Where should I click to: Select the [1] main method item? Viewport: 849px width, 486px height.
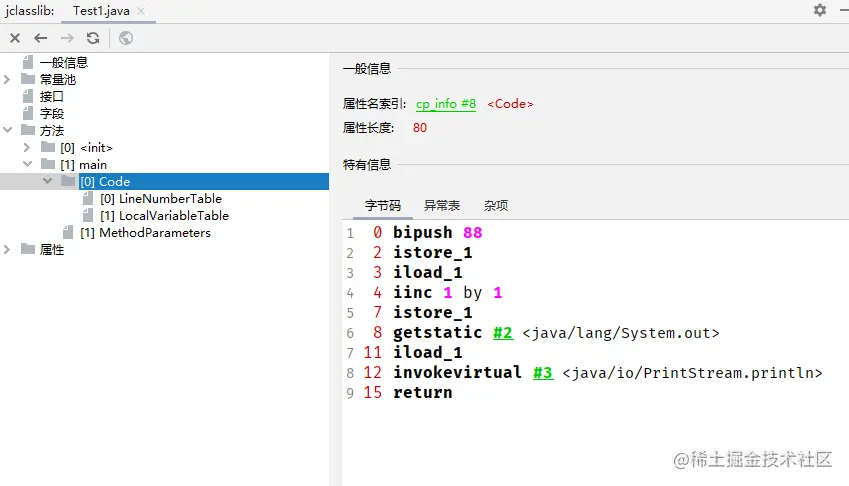(x=83, y=165)
